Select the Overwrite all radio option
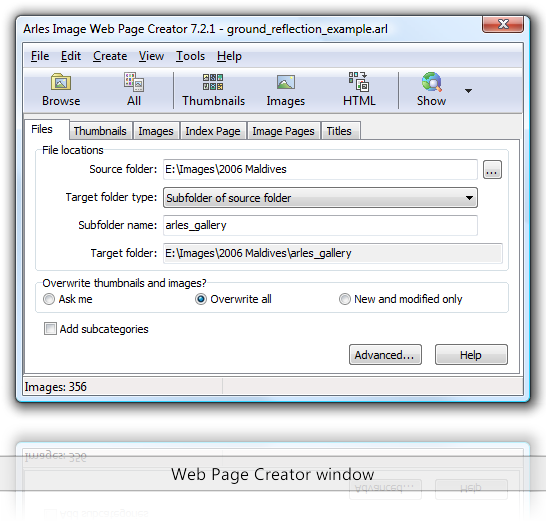Image resolution: width=546 pixels, height=522 pixels. pos(233,299)
